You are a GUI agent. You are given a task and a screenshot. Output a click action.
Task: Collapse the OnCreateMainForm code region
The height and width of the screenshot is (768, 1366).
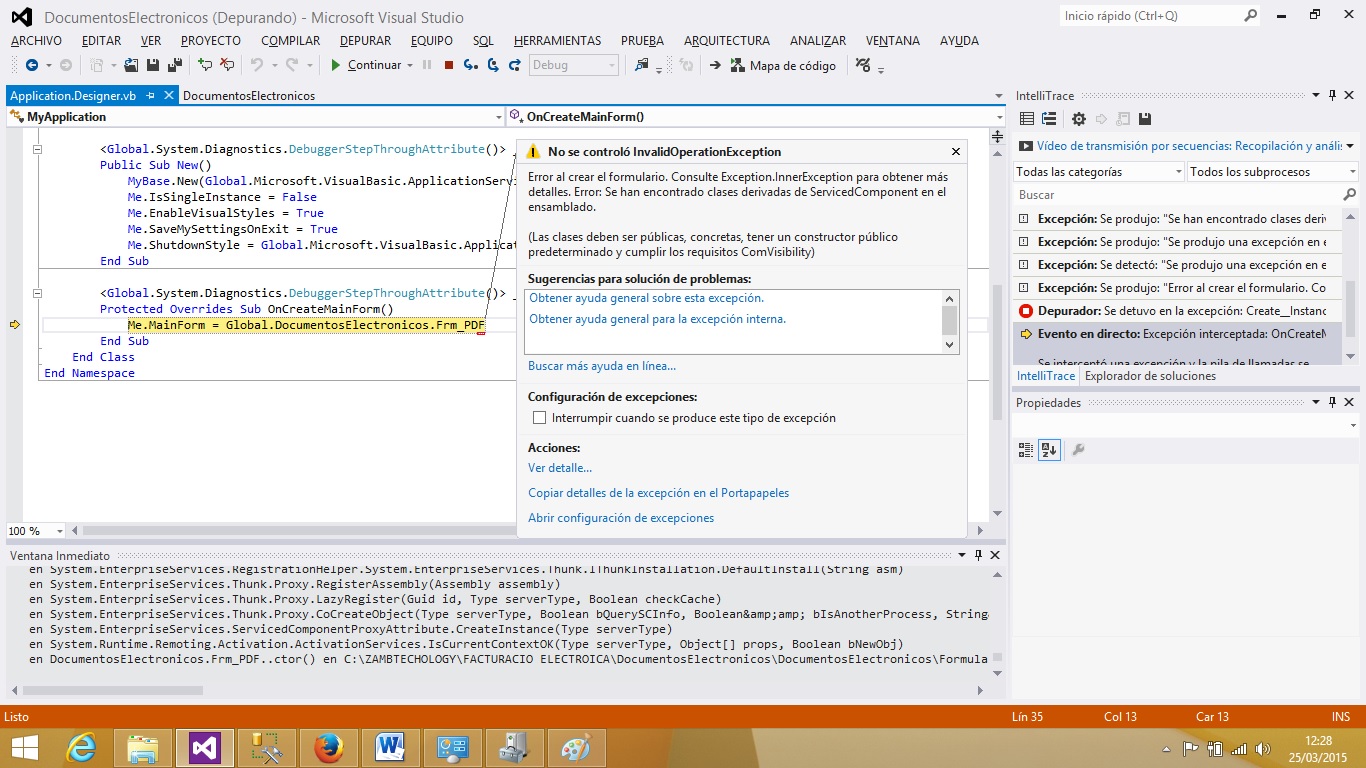pyautogui.click(x=38, y=294)
